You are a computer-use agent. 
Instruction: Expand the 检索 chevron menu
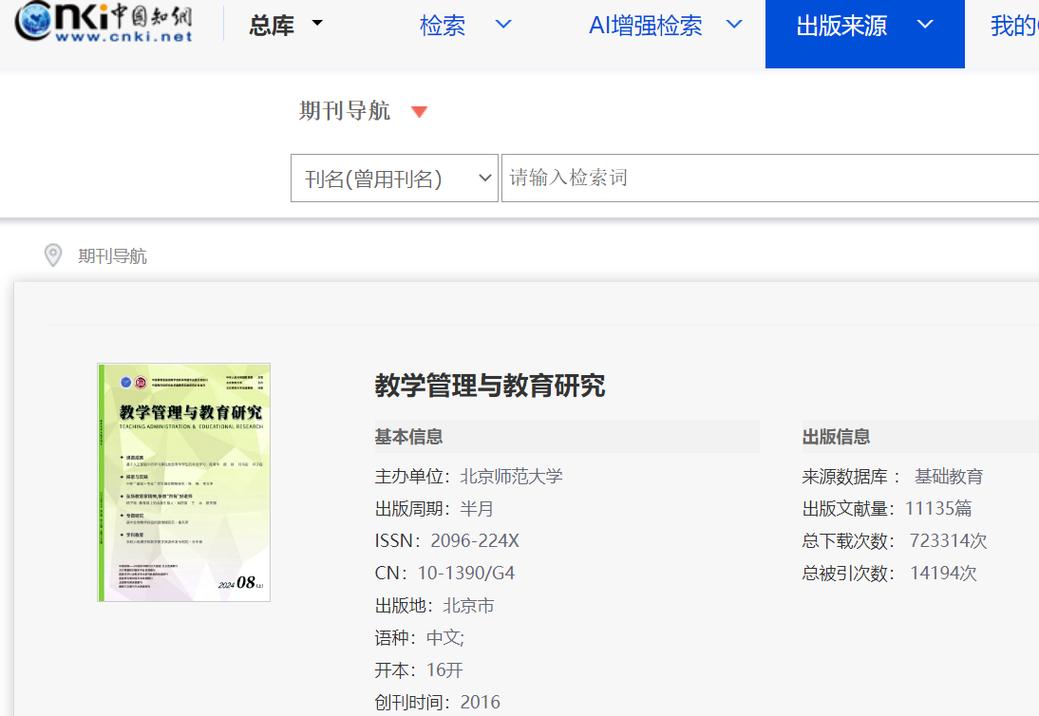click(x=503, y=26)
